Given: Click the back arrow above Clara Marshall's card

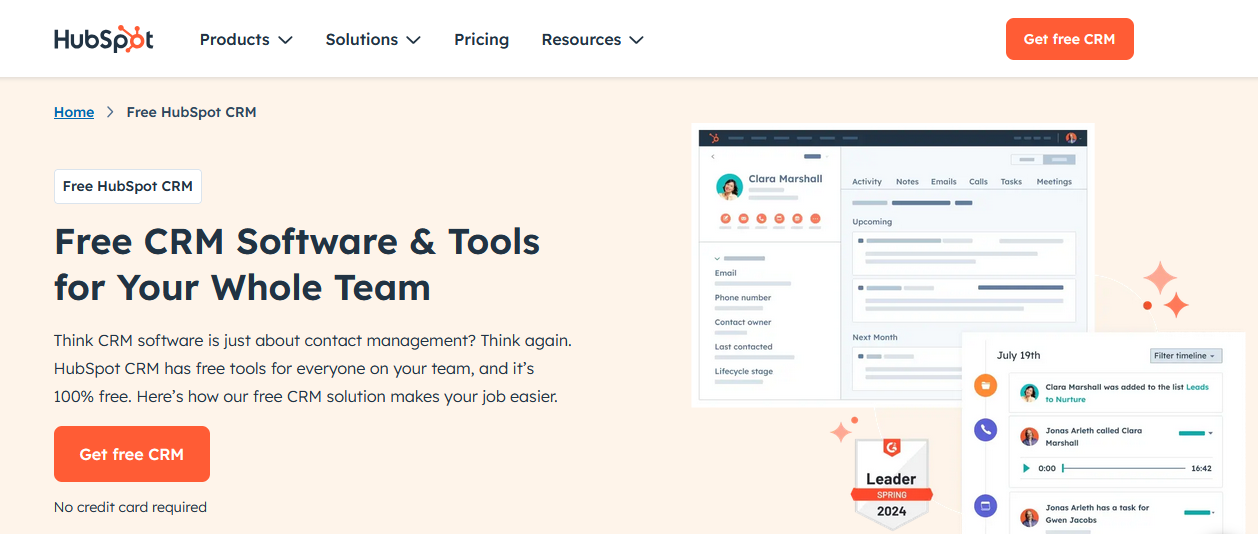Looking at the screenshot, I should point(713,157).
